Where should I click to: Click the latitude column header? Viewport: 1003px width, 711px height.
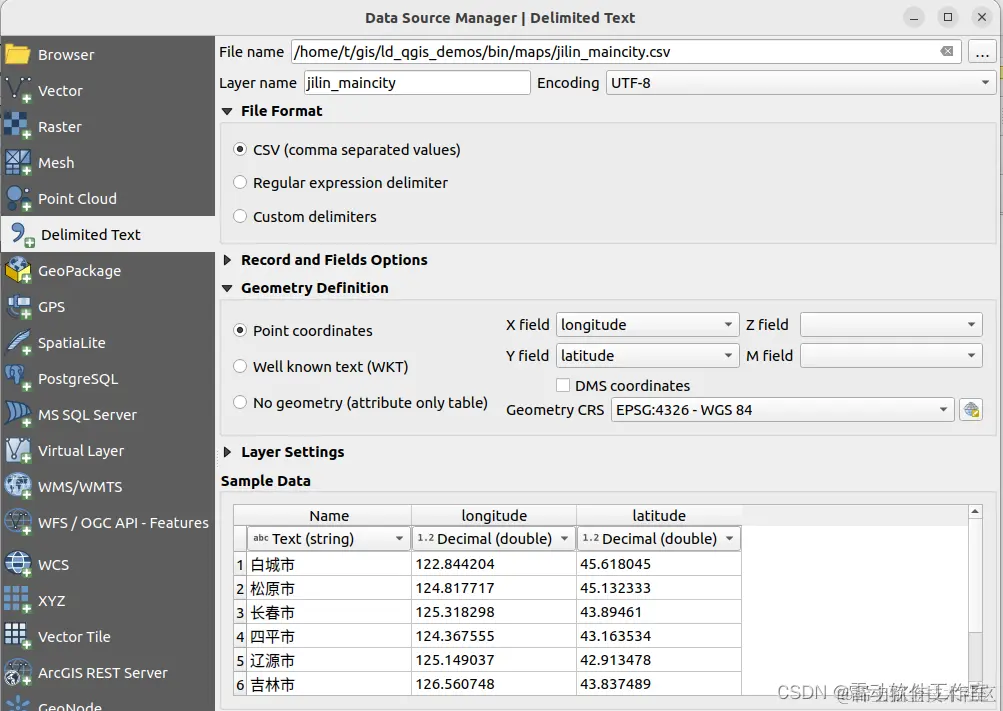coord(659,515)
